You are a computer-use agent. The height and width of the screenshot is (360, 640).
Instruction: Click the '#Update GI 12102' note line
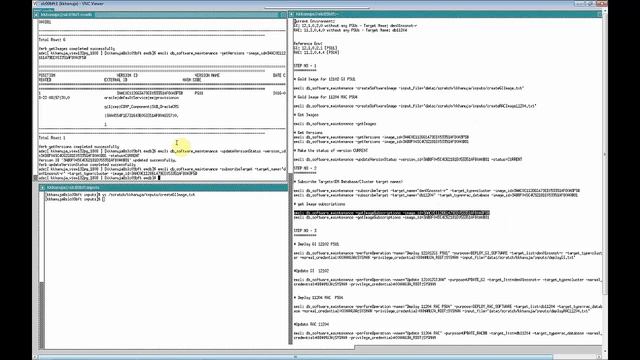[x=311, y=271]
